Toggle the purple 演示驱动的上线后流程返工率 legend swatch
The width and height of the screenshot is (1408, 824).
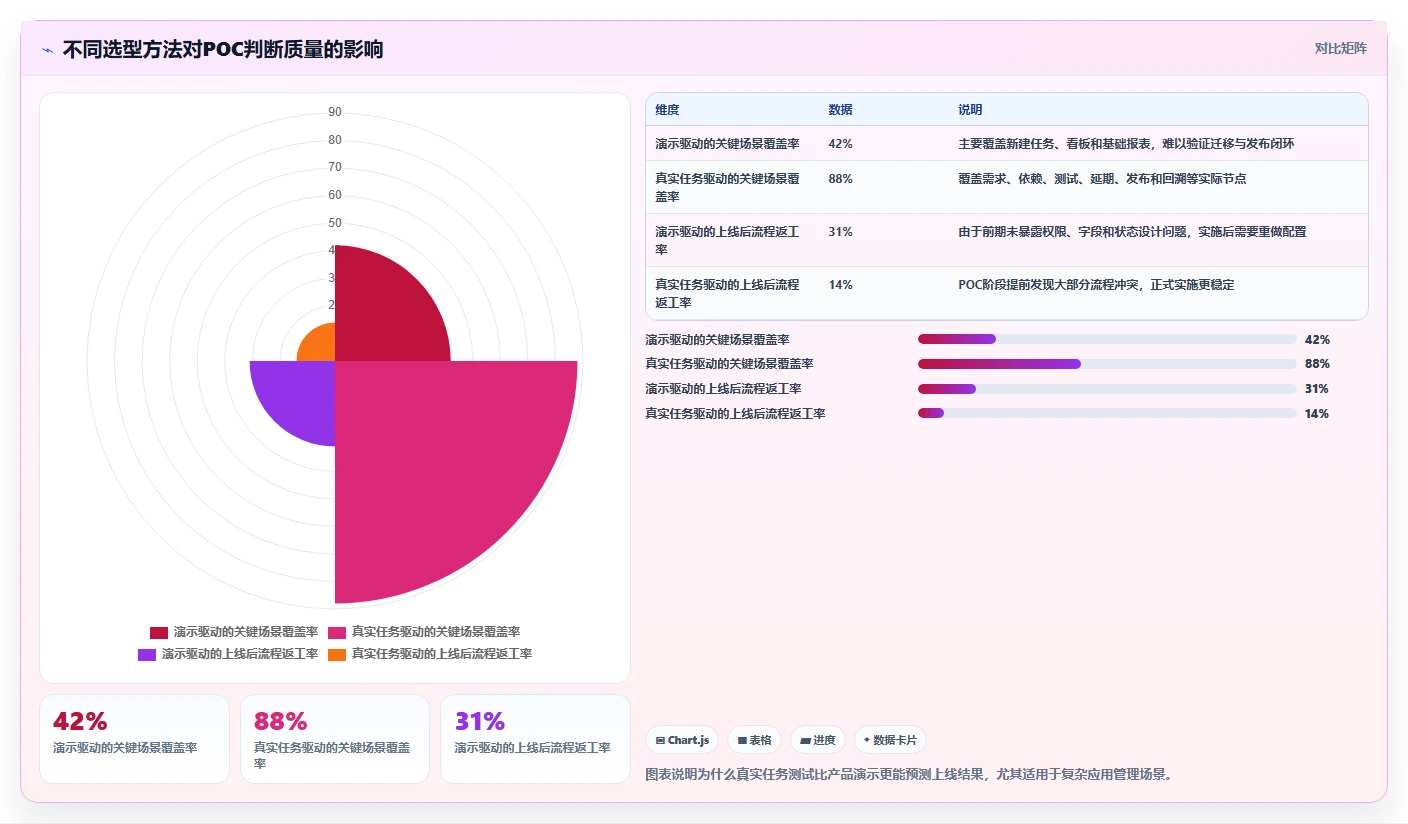[147, 654]
